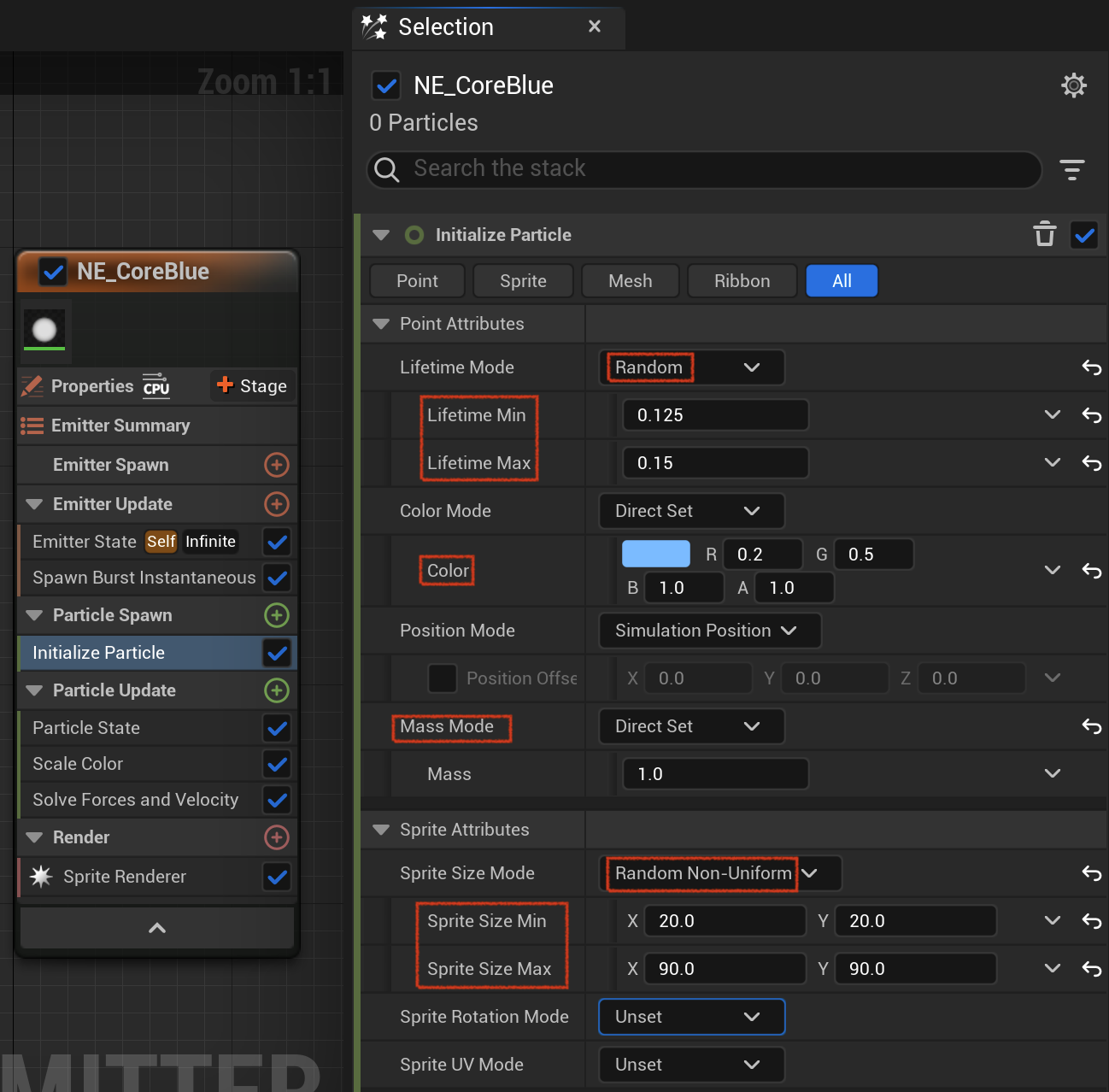Open Position Mode dropdown

[x=710, y=631]
